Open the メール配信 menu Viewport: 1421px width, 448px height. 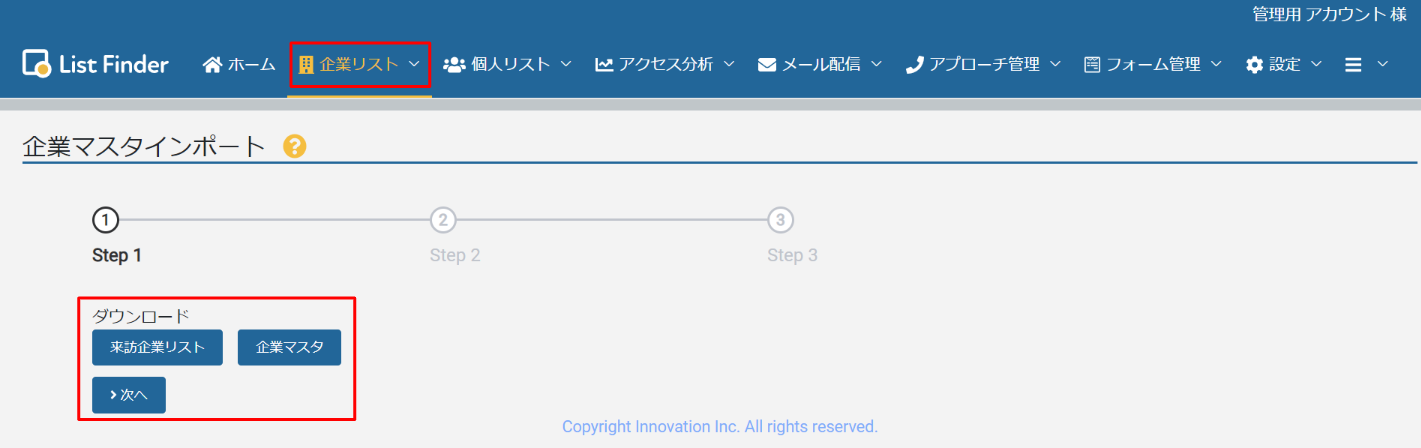(x=820, y=65)
